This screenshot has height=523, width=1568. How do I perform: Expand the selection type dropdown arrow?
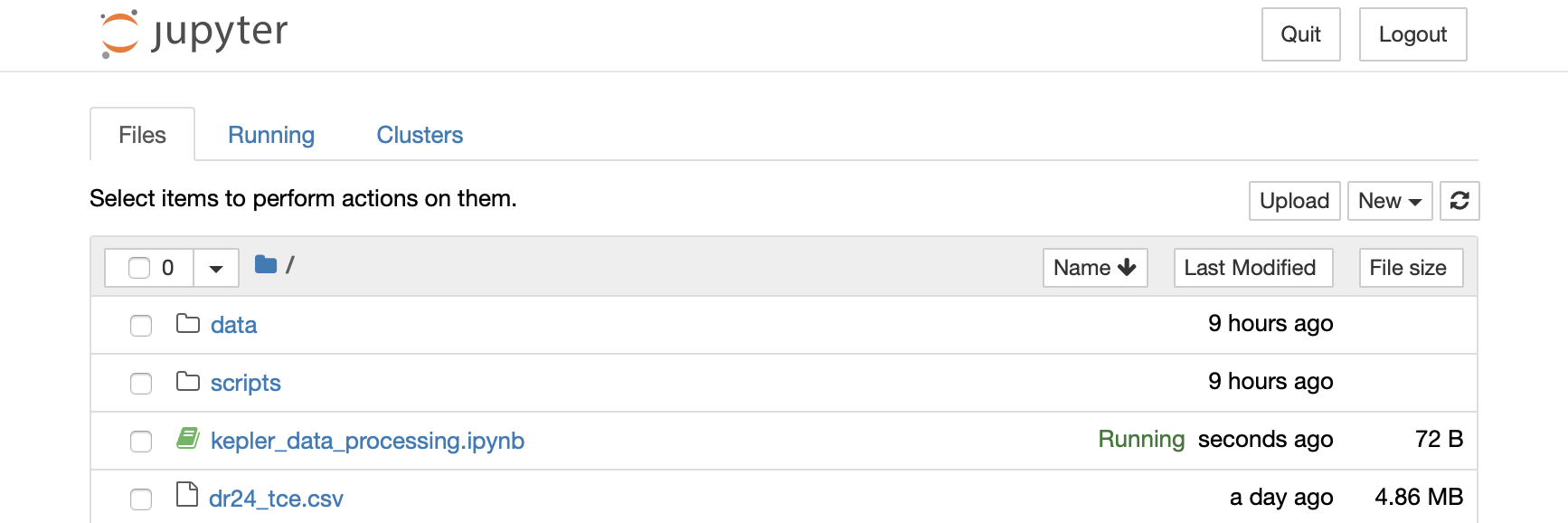[x=216, y=269]
